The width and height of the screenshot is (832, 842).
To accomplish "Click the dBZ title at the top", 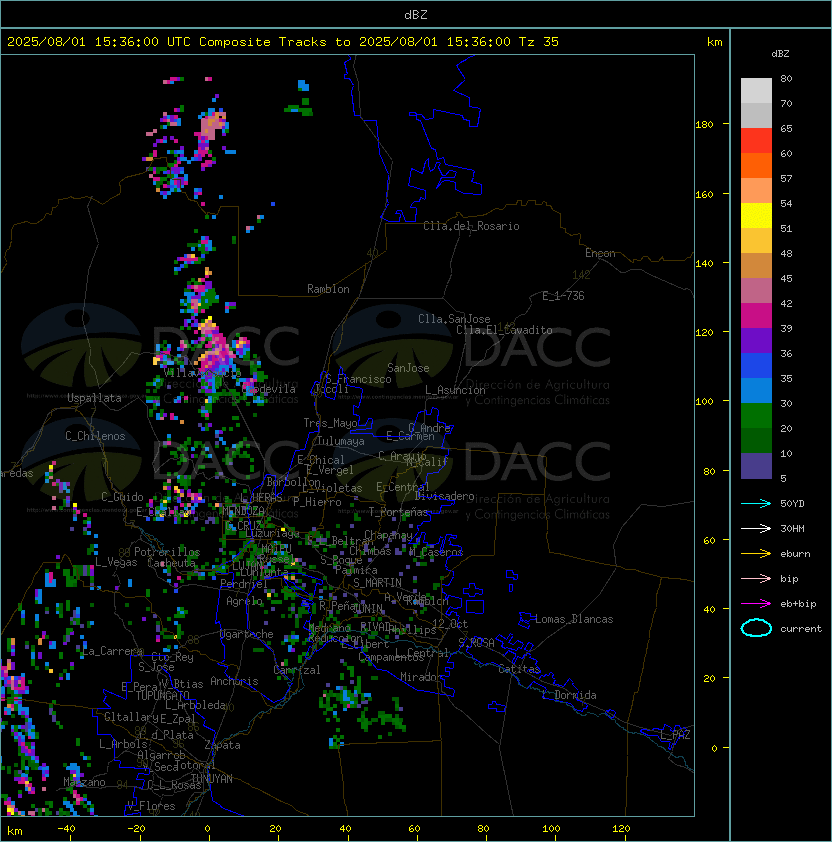I will 416,14.
